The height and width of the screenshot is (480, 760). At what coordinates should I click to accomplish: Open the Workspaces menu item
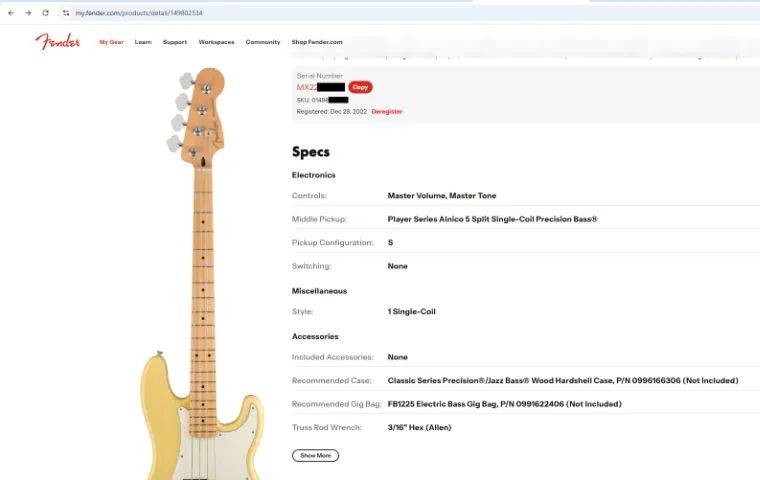coord(216,42)
